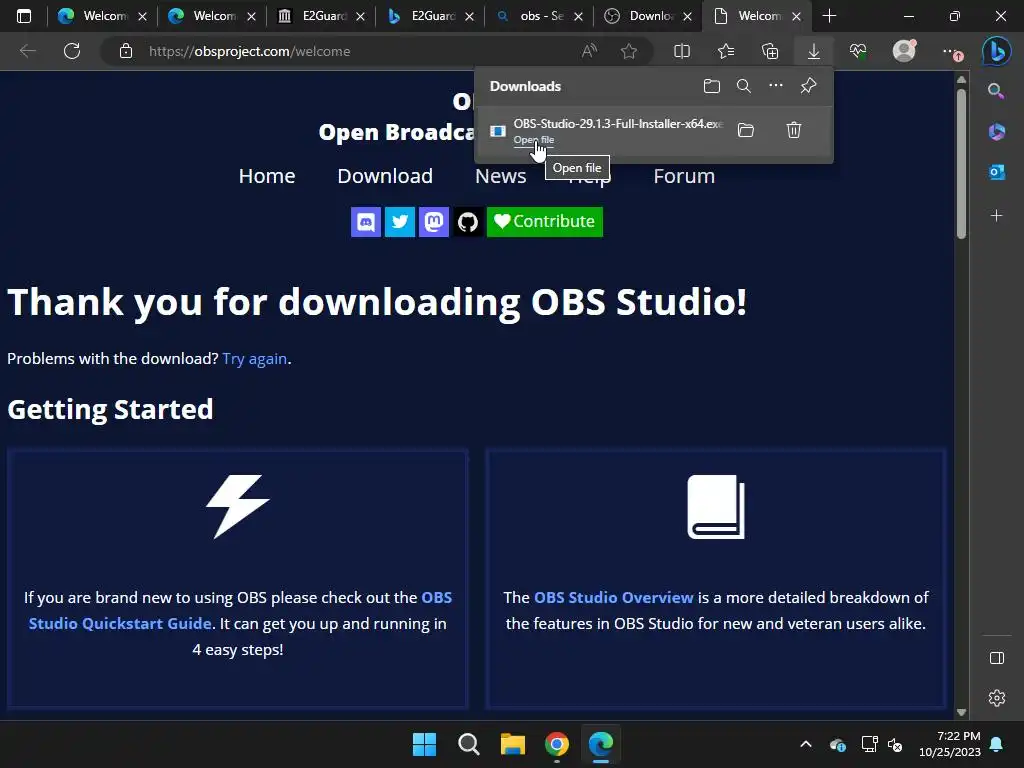Click the page vertical scrollbar thumb
1024x768 pixels.
point(961,163)
